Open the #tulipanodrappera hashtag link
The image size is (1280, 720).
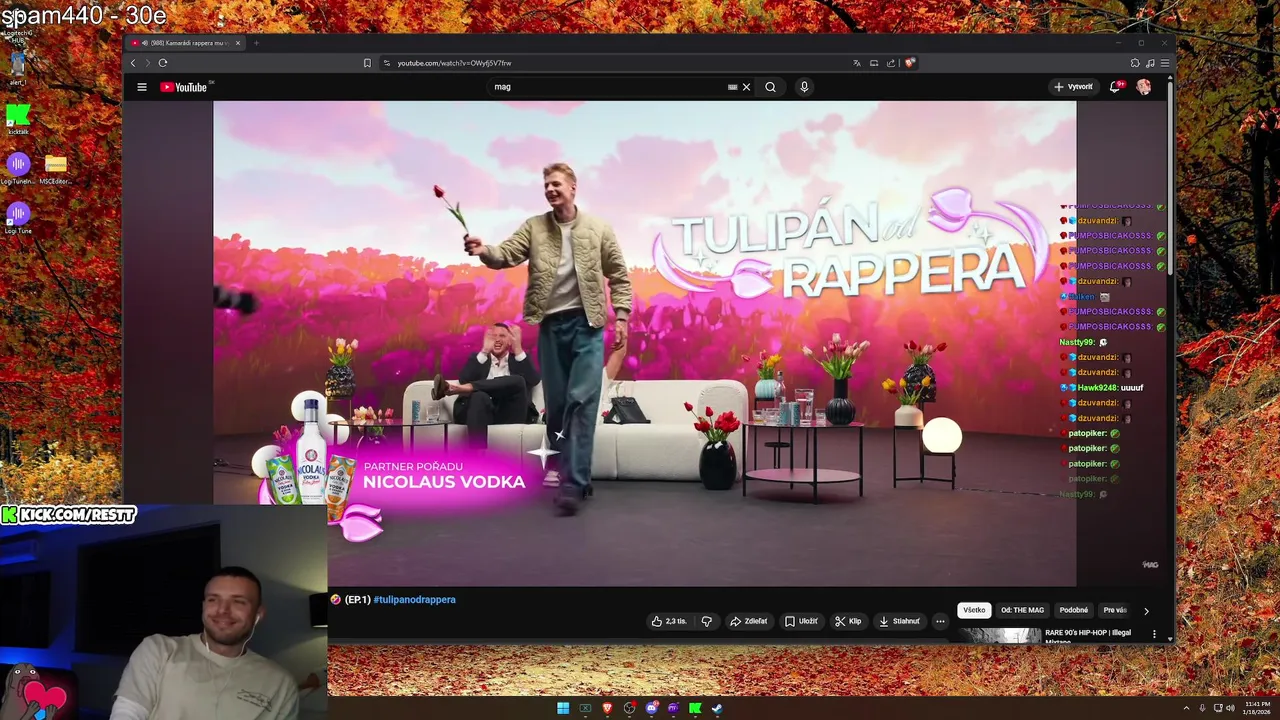[414, 600]
